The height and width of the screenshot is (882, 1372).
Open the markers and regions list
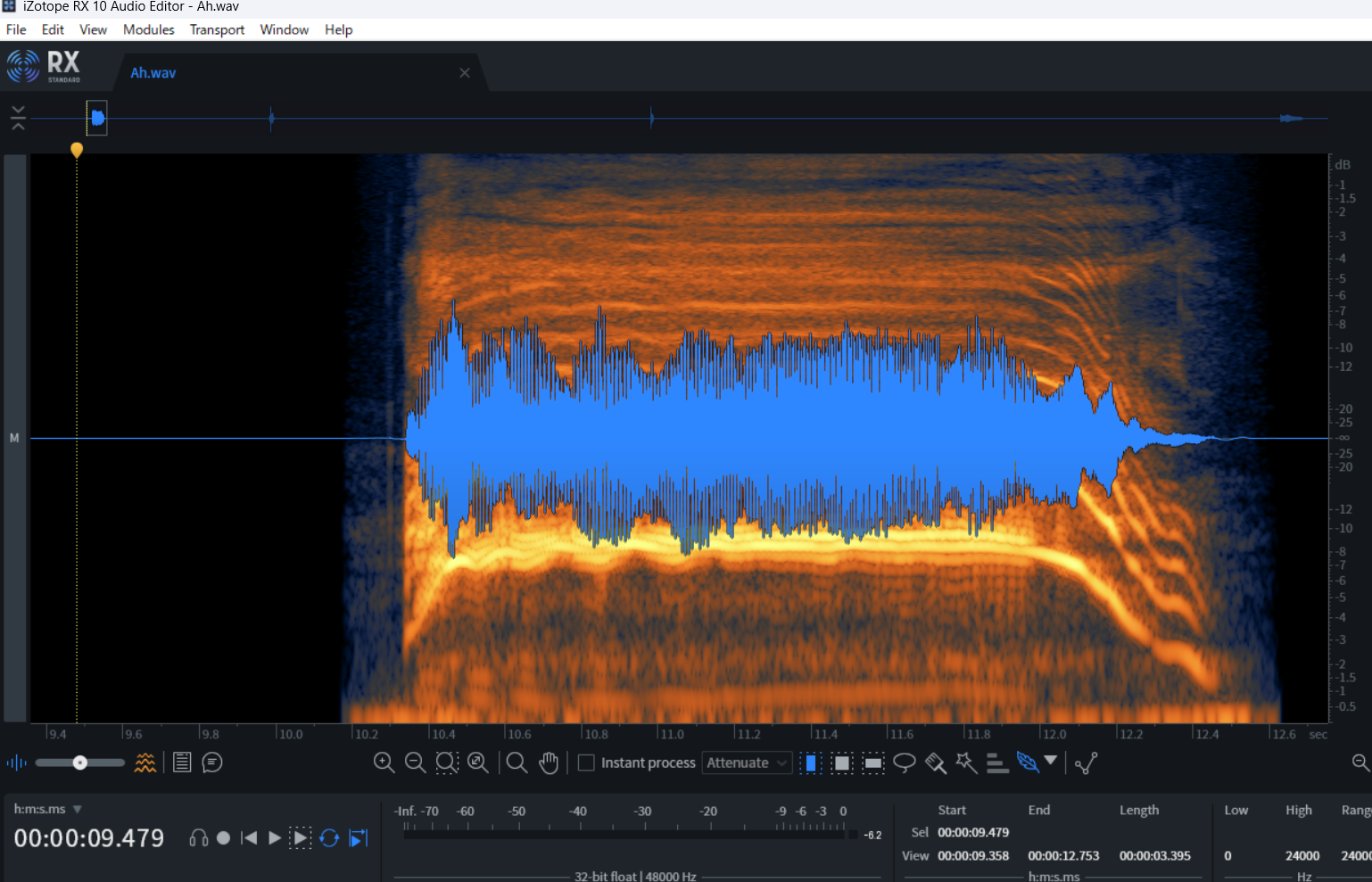click(182, 762)
